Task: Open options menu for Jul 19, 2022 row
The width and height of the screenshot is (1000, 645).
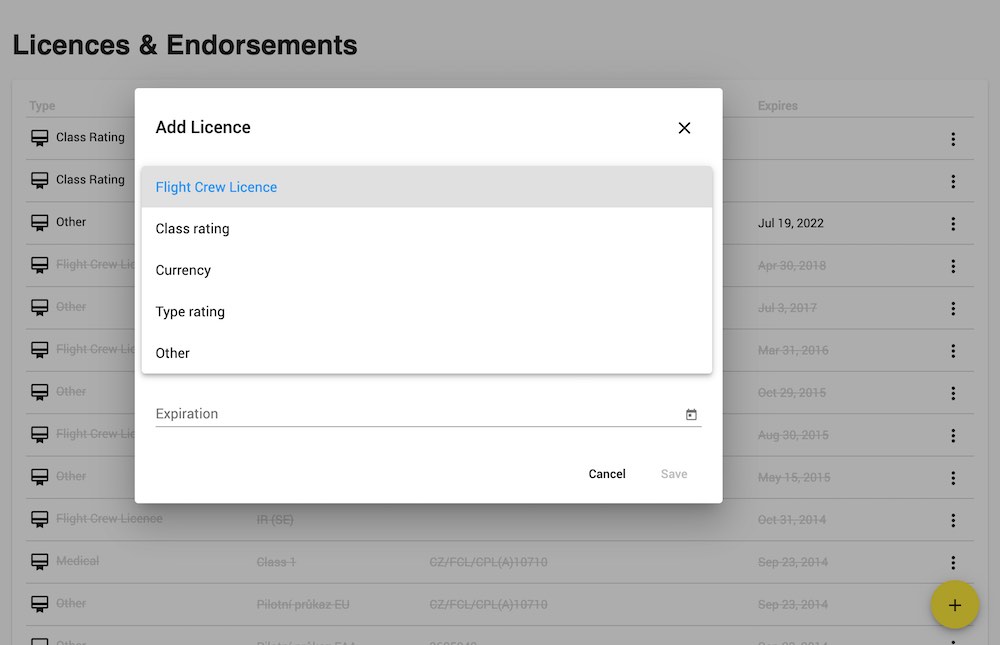Action: click(x=953, y=223)
